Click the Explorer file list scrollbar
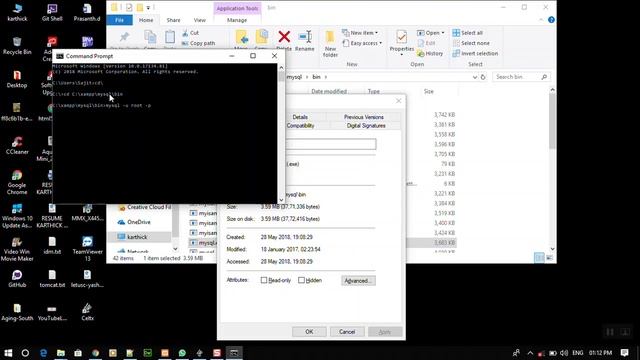This screenshot has width=640, height=360. tap(552, 122)
